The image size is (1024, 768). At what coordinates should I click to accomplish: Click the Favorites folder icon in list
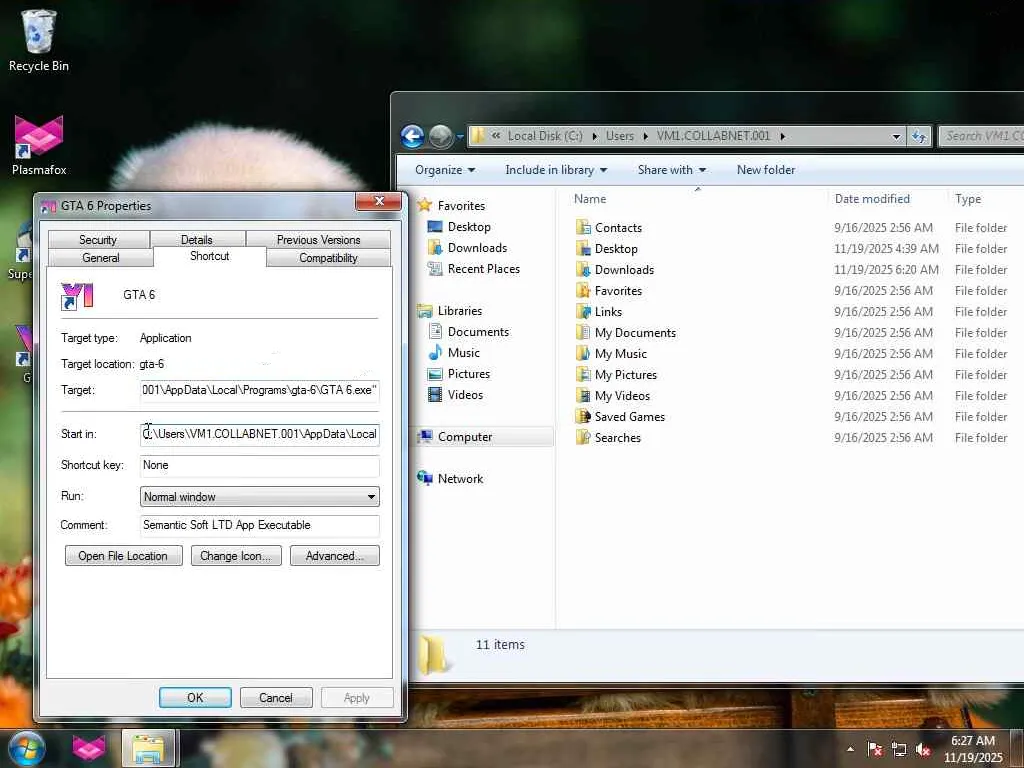[583, 290]
